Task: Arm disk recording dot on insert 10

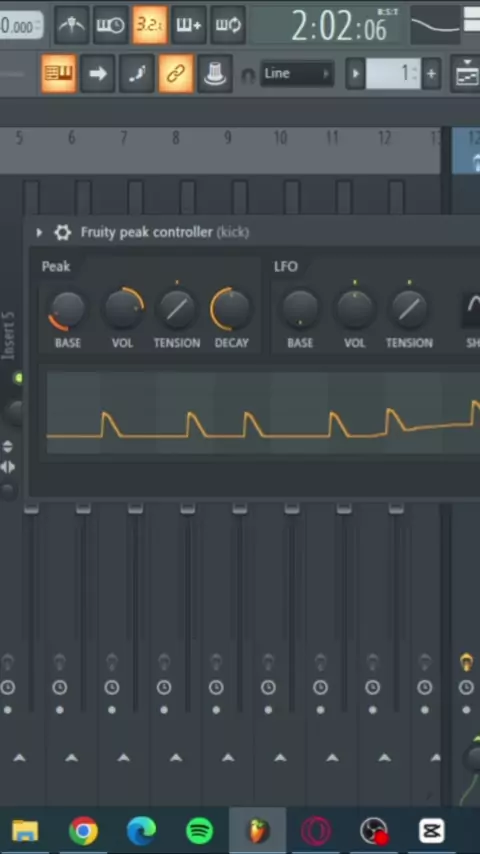Action: click(x=268, y=710)
